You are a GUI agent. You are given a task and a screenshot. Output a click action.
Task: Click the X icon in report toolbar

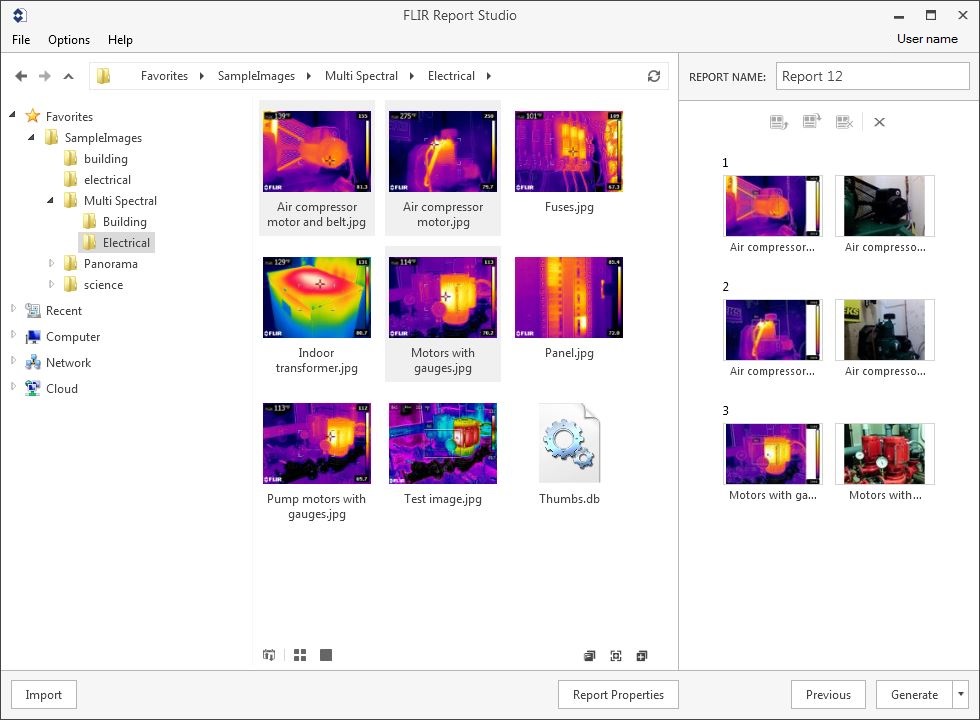pyautogui.click(x=879, y=122)
